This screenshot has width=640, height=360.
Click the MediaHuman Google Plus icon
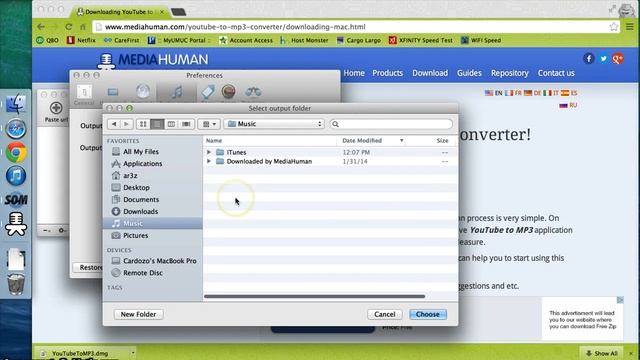pyautogui.click(x=618, y=59)
